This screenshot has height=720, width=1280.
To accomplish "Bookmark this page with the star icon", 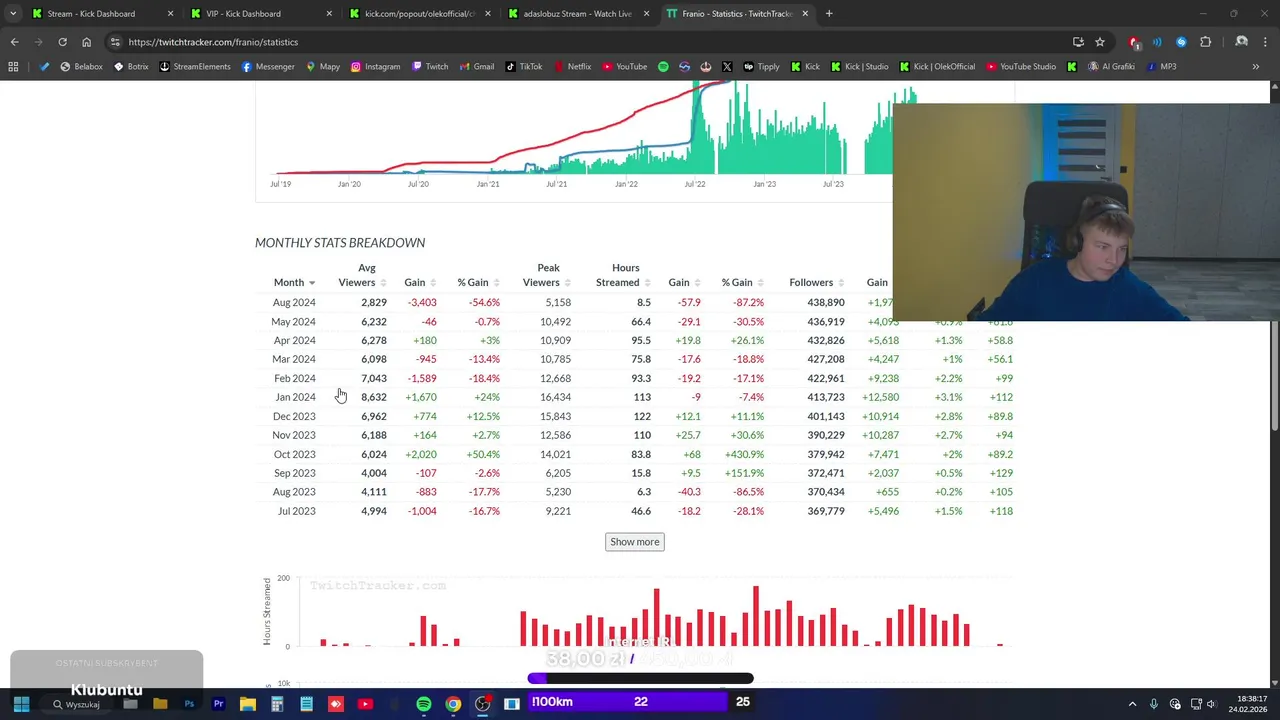I will point(1100,42).
